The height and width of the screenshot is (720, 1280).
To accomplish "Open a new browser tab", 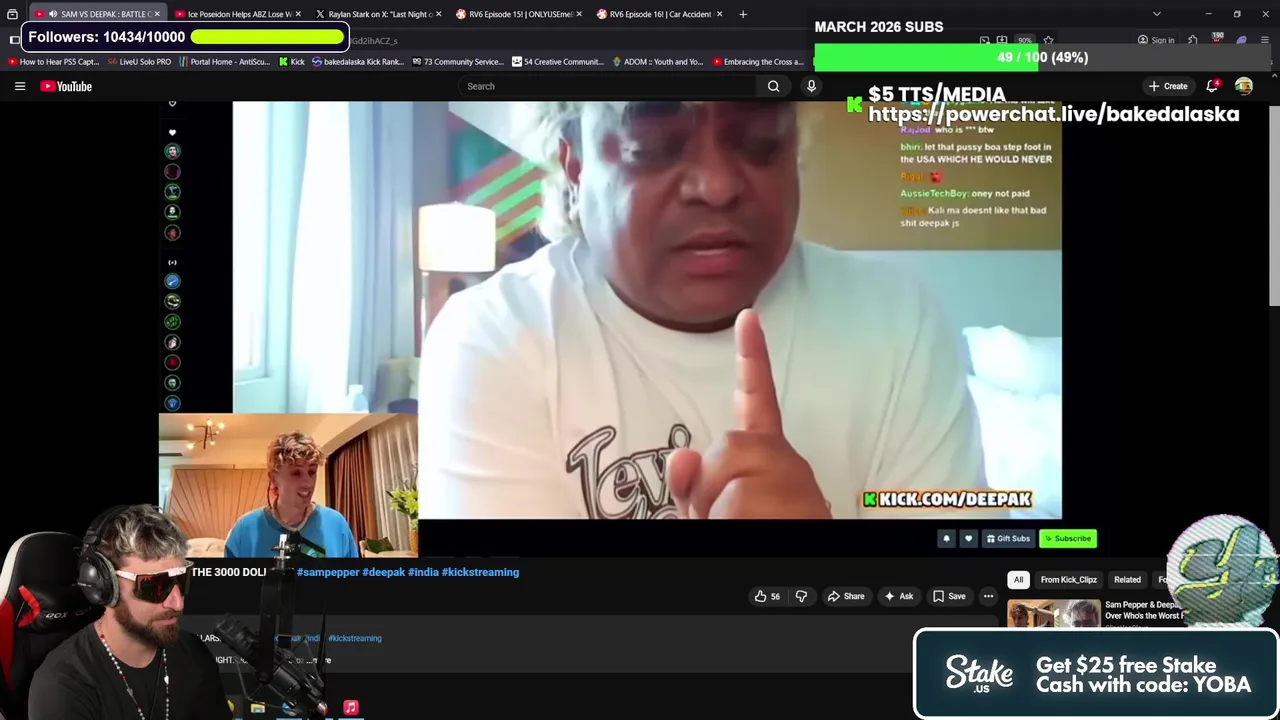I will 743,14.
